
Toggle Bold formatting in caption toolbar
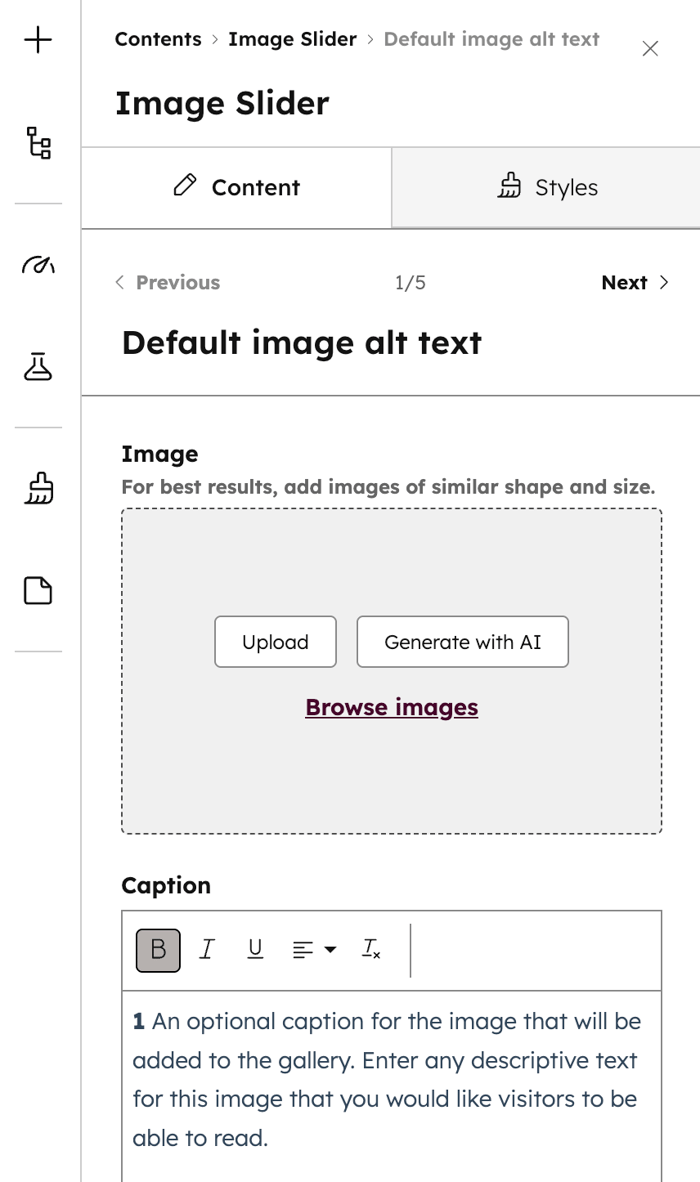click(x=158, y=950)
